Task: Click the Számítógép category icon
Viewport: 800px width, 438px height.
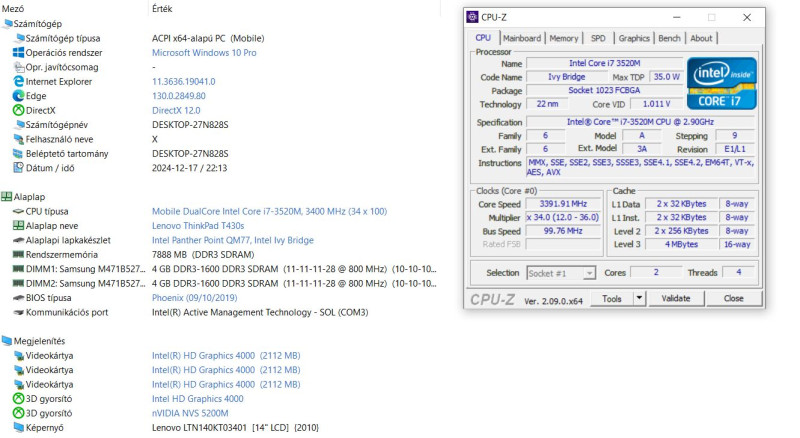Action: click(x=7, y=23)
